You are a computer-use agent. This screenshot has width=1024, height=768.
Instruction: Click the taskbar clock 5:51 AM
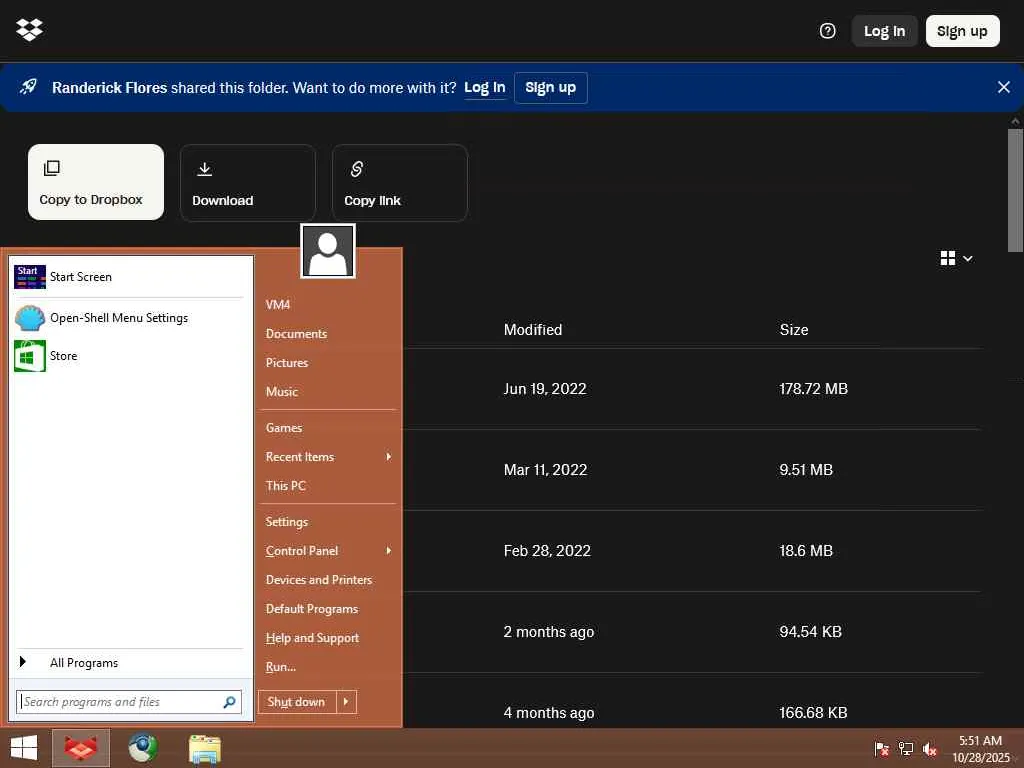[980, 741]
